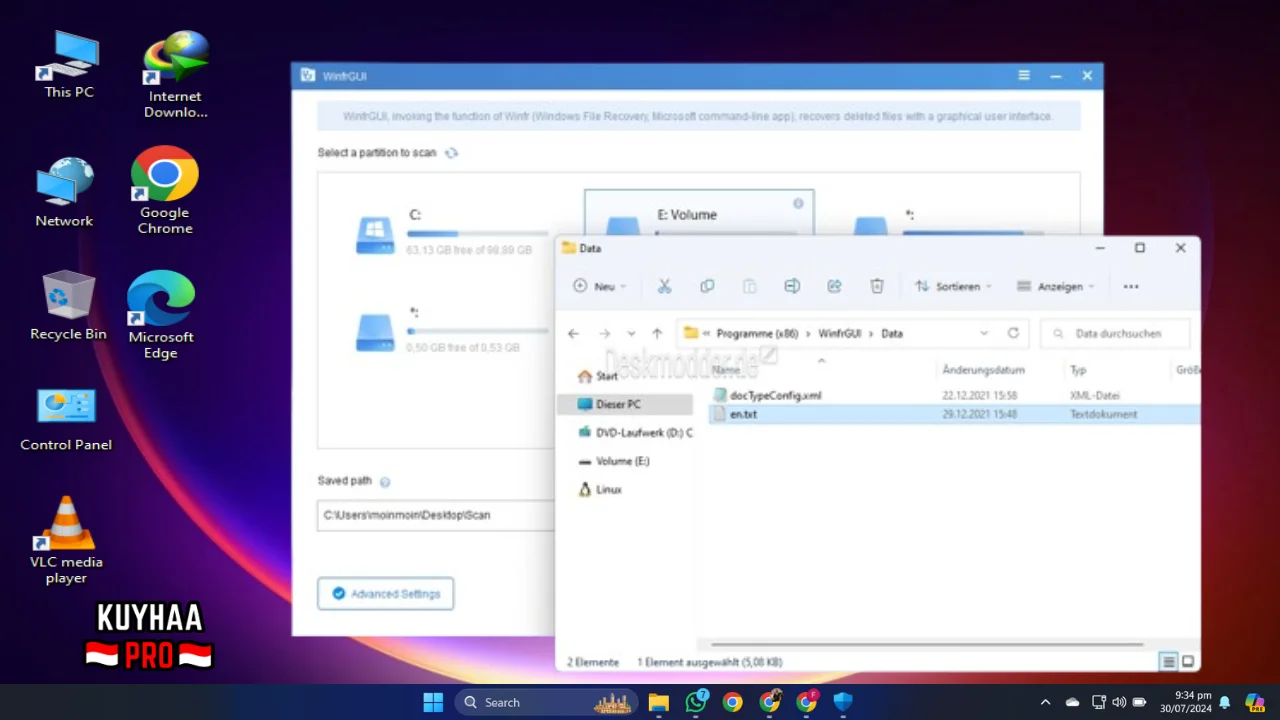Image resolution: width=1280 pixels, height=720 pixels.
Task: Launch Google Chrome from the desktop
Action: pyautogui.click(x=165, y=191)
